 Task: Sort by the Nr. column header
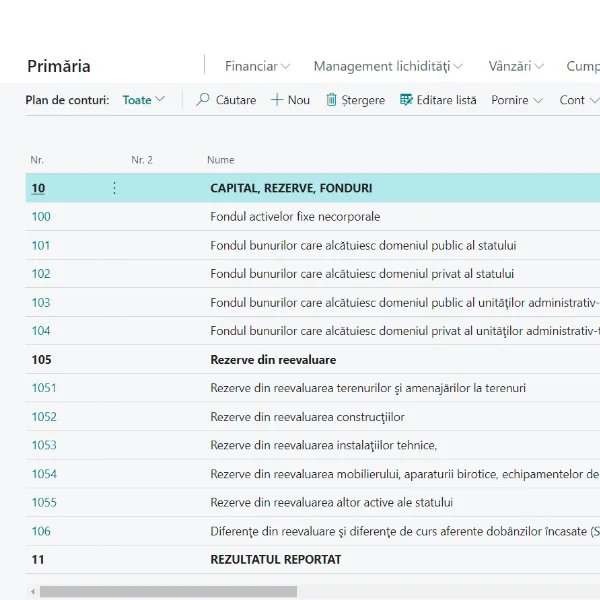pyautogui.click(x=37, y=160)
